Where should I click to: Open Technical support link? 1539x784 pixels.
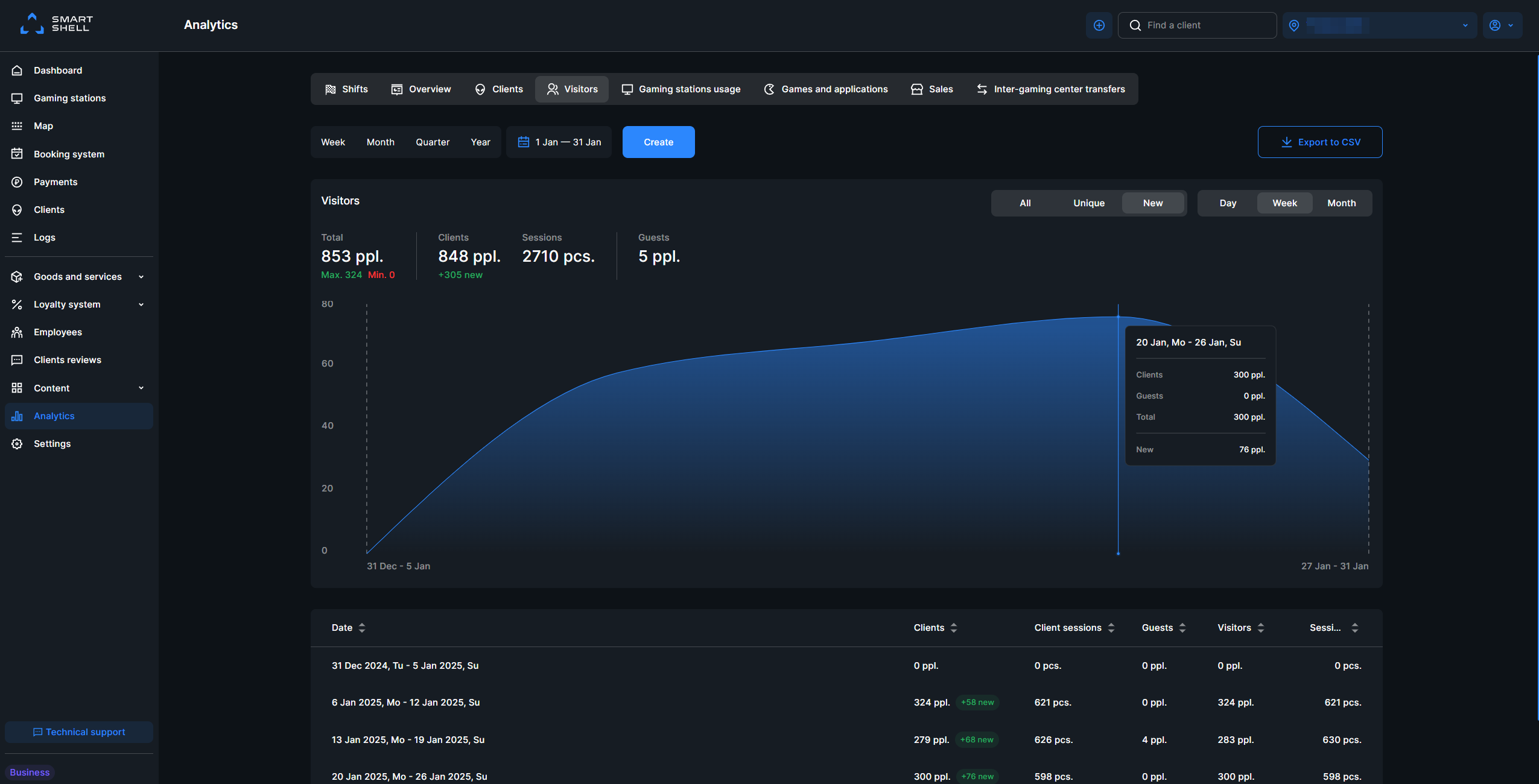(79, 732)
